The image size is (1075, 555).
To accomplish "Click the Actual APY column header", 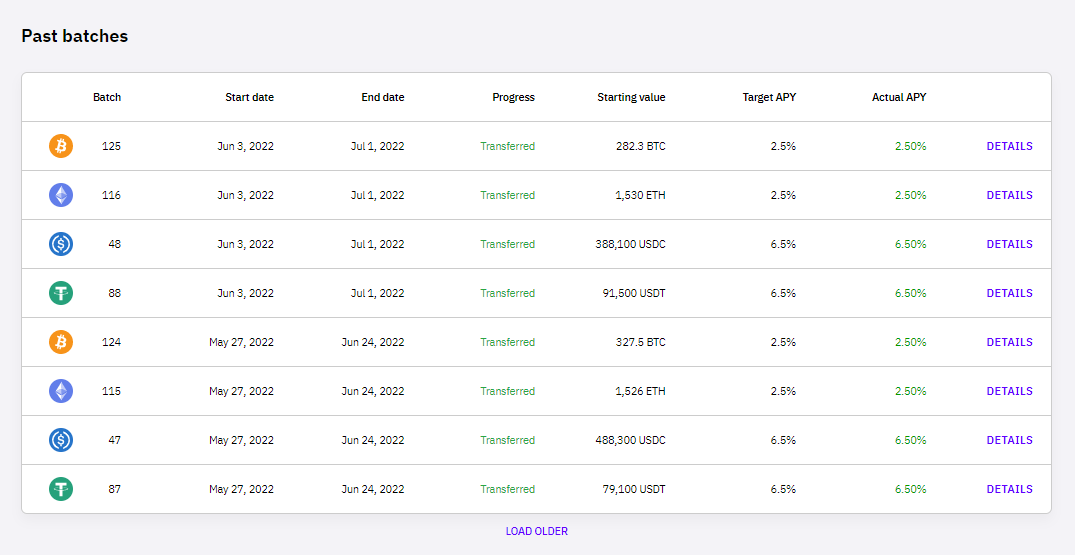I will click(898, 97).
